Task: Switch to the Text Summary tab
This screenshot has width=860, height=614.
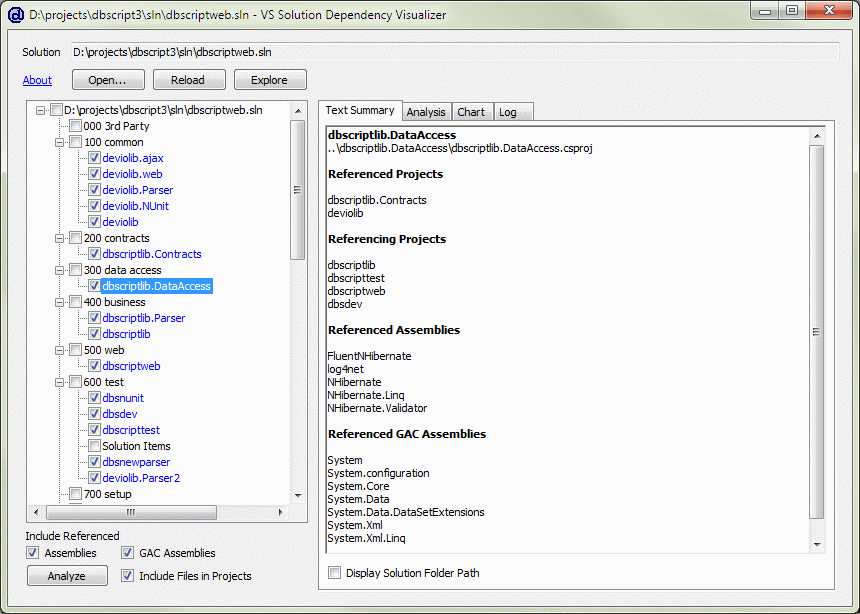Action: (x=360, y=110)
